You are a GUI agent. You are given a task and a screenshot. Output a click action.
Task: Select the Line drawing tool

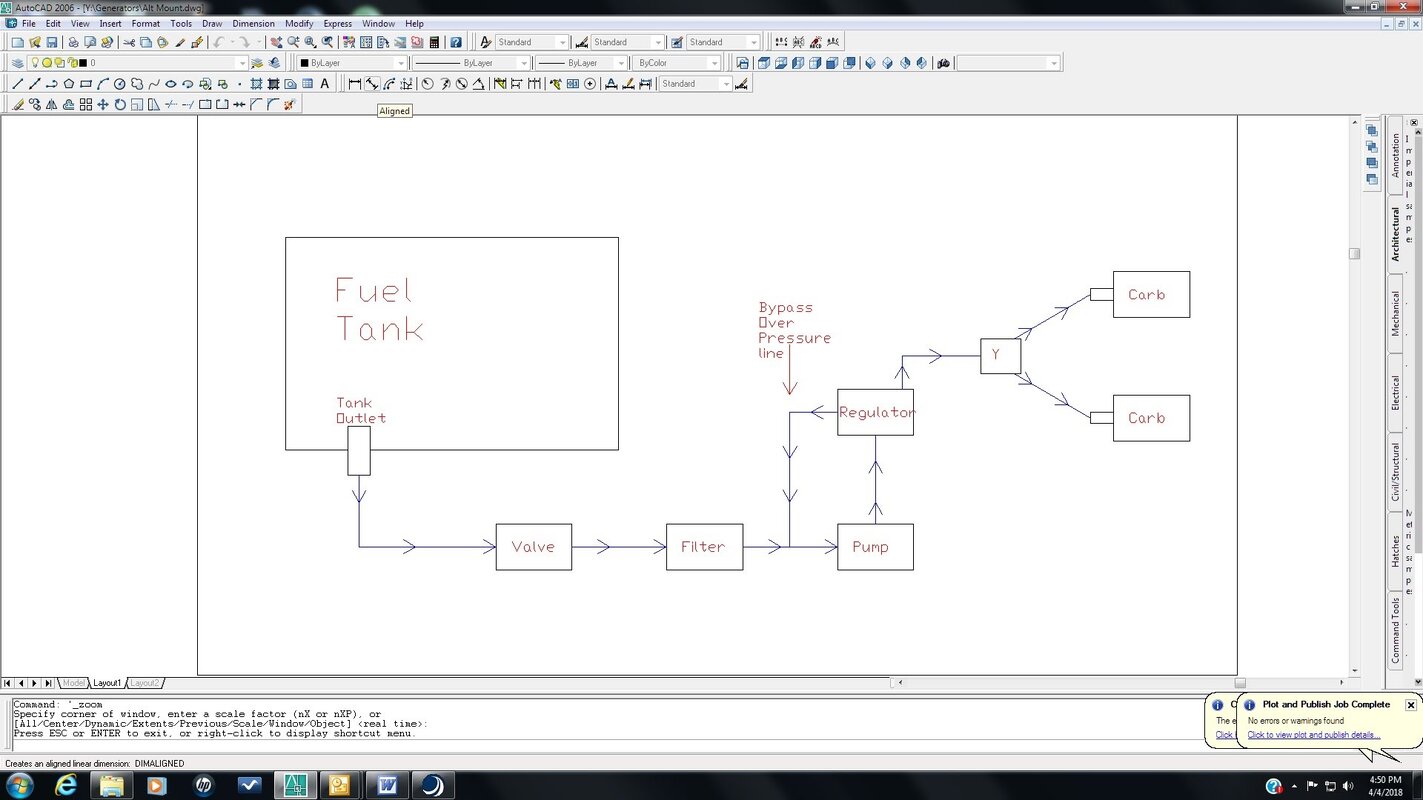(x=18, y=84)
